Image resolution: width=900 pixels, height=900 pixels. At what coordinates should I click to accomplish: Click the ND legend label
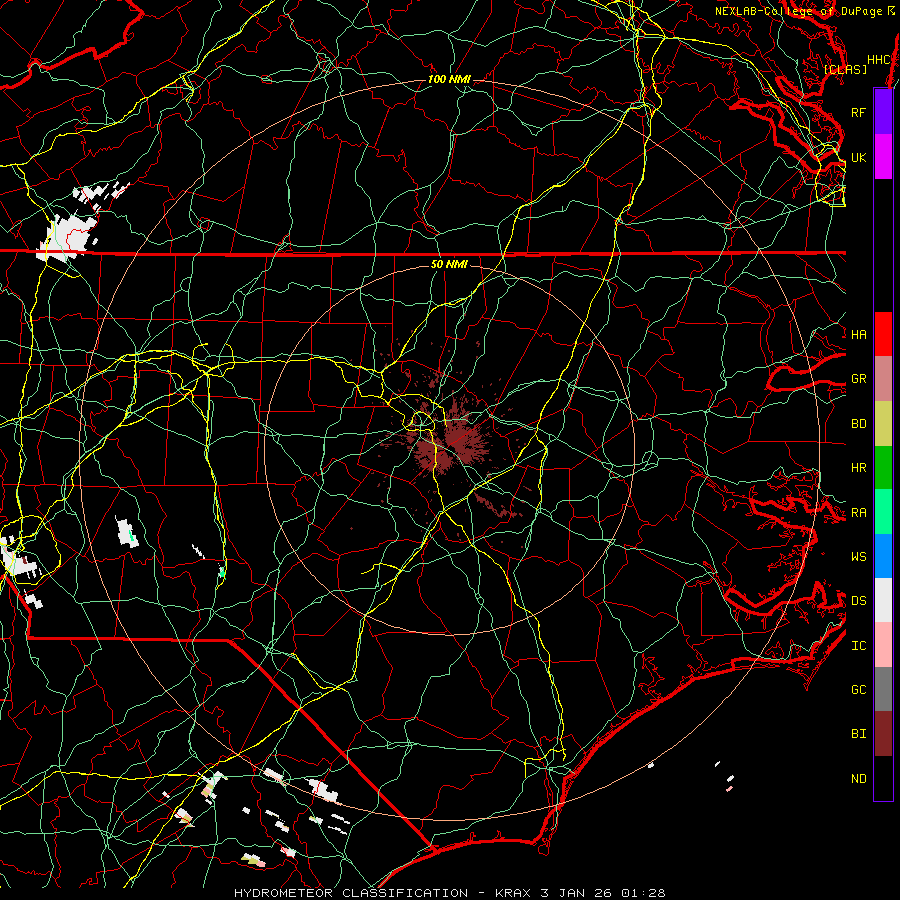859,779
